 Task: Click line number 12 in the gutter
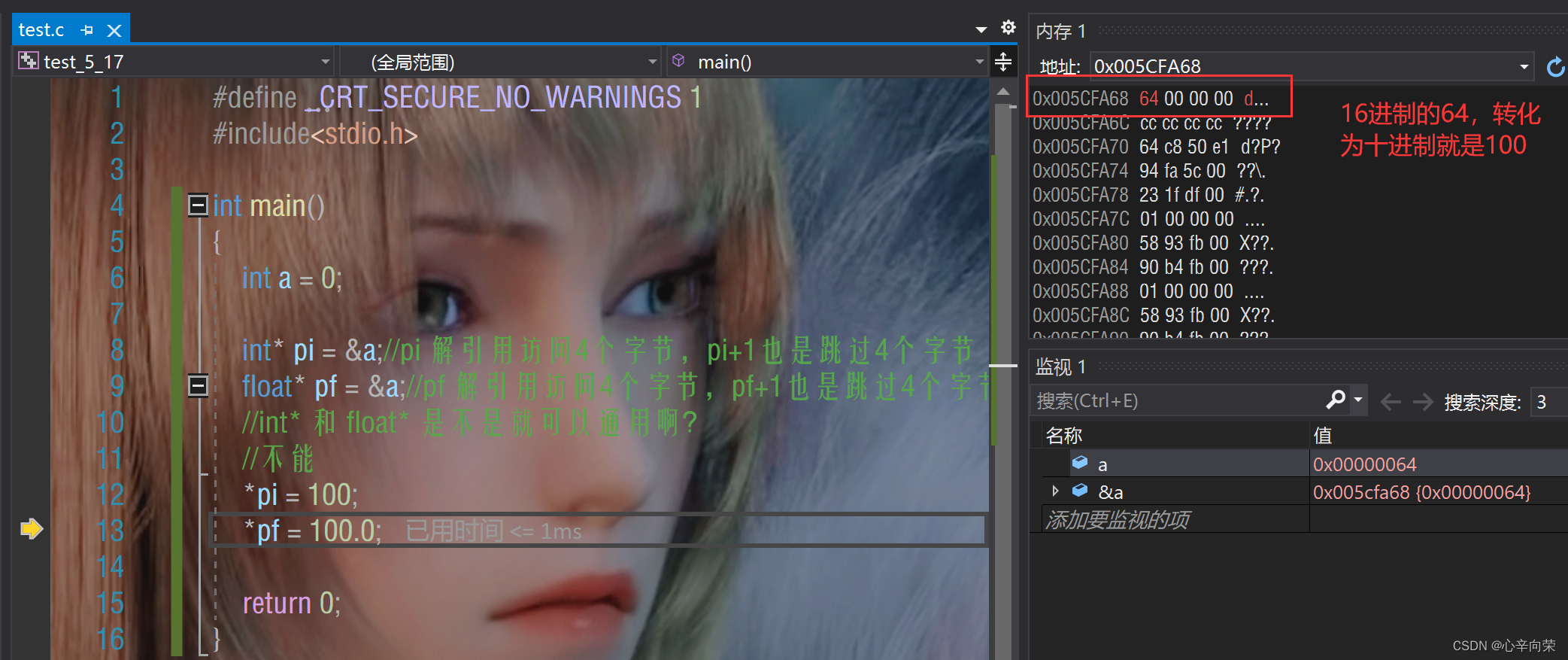[x=111, y=495]
